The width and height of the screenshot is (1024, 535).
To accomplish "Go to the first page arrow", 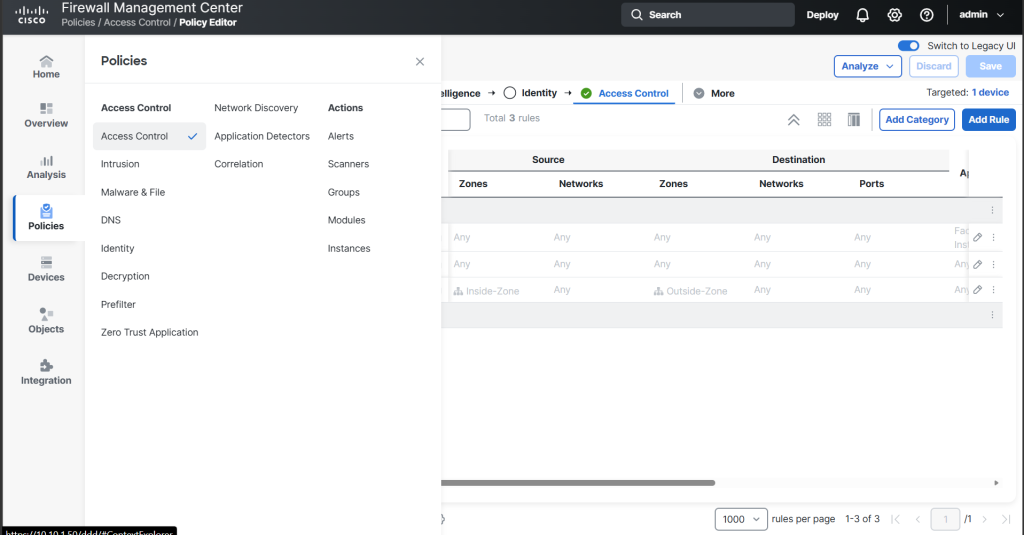I will tap(895, 519).
